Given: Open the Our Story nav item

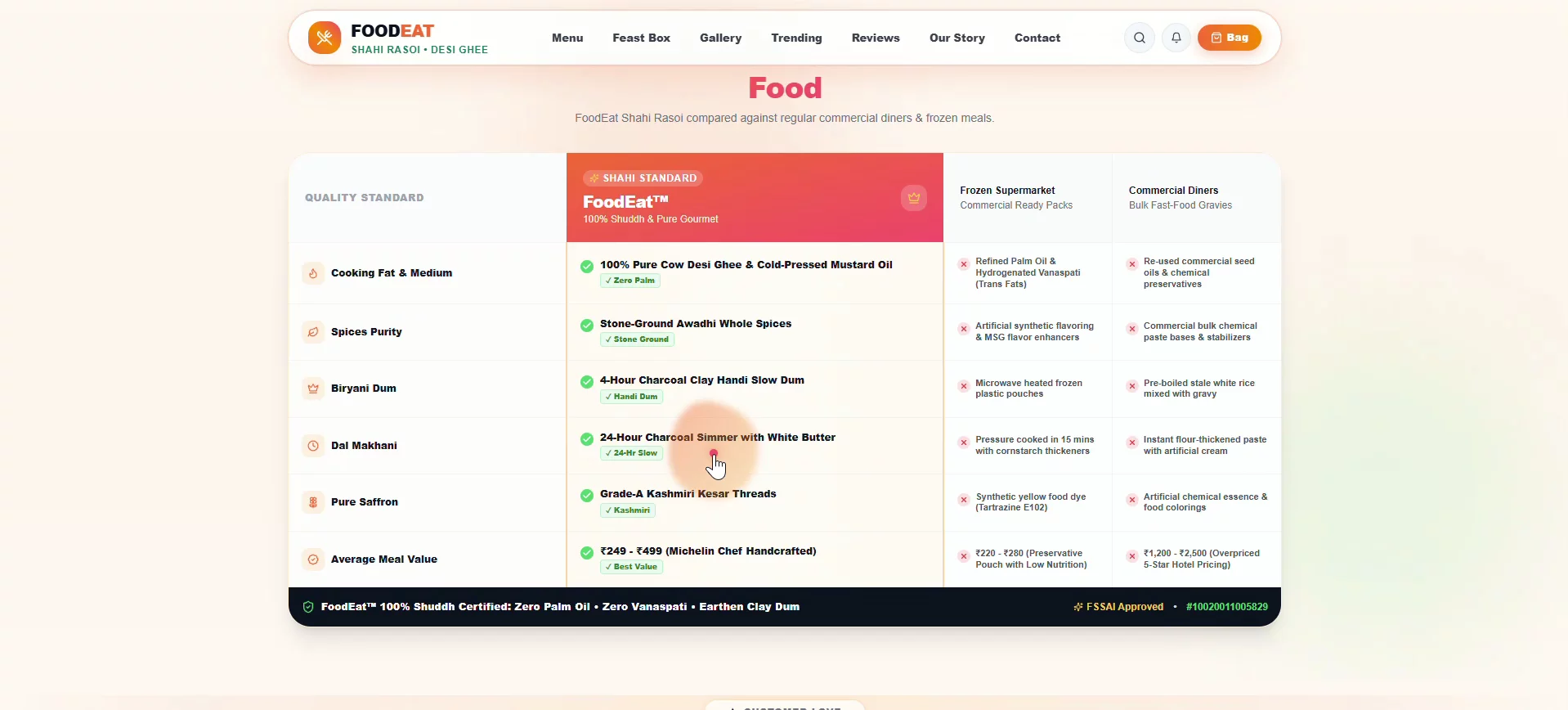Looking at the screenshot, I should pyautogui.click(x=957, y=38).
